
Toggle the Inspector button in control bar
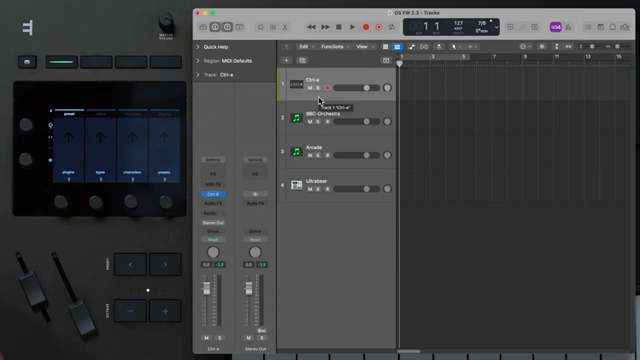coord(215,27)
